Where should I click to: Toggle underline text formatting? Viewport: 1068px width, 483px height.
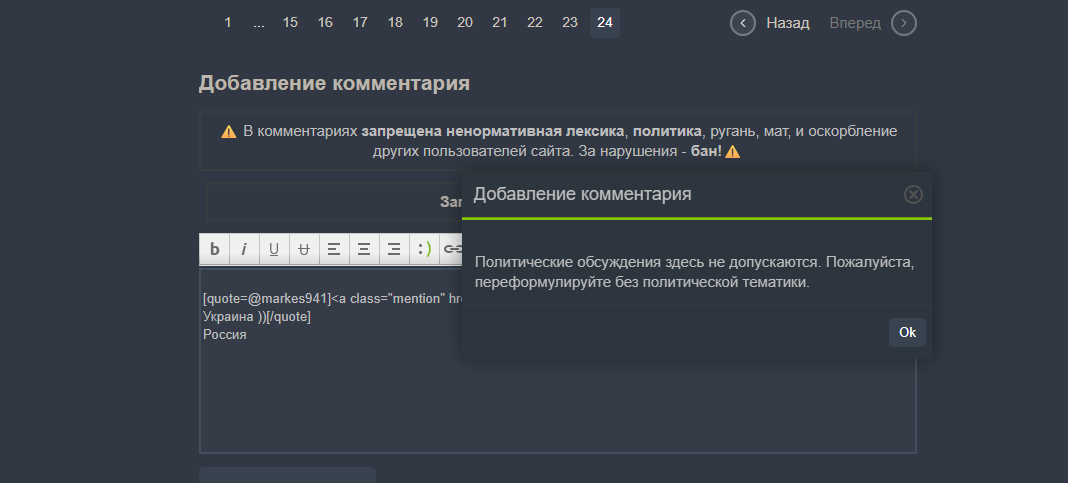pyautogui.click(x=274, y=249)
